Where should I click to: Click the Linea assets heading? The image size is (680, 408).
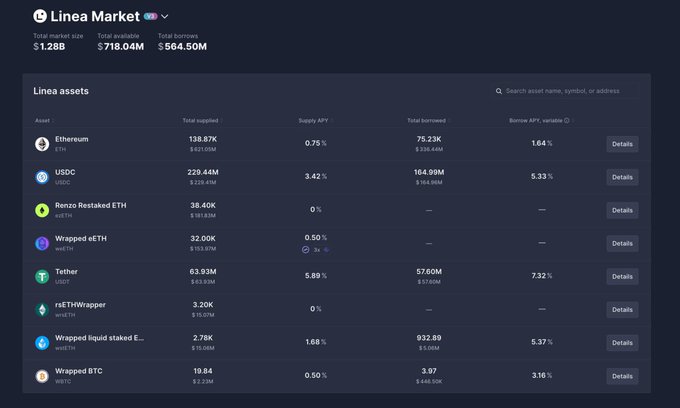(x=61, y=91)
